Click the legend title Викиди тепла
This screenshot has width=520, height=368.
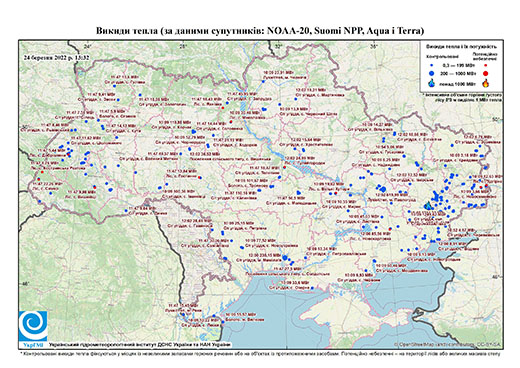click(x=462, y=46)
